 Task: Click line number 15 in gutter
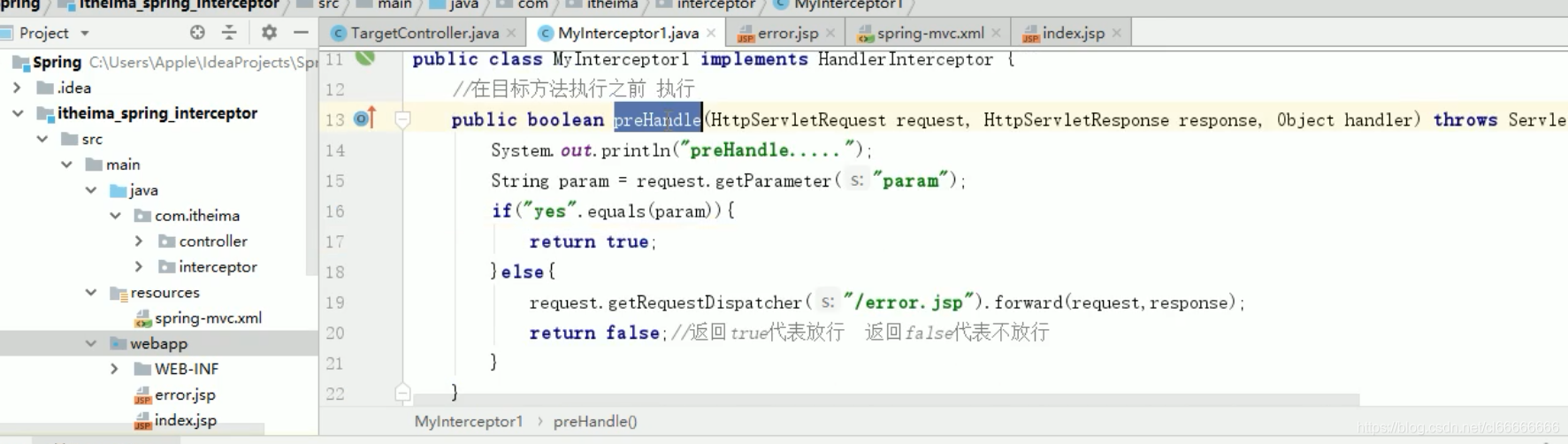pyautogui.click(x=335, y=181)
